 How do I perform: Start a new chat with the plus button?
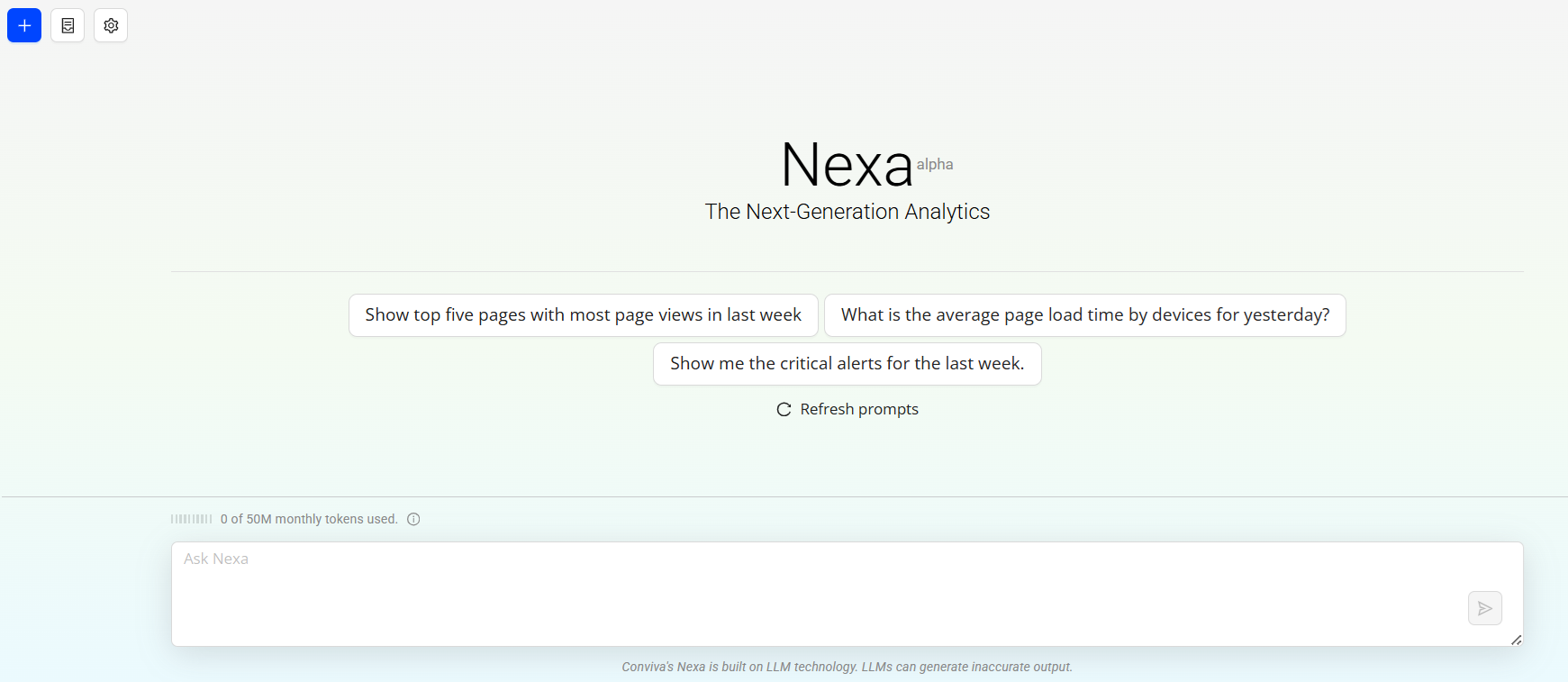(24, 25)
